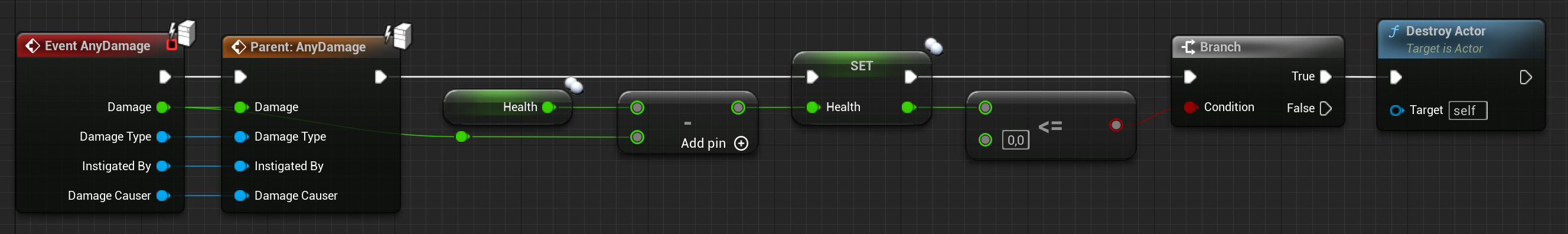Viewport: 1568px width, 234px height.
Task: Select the SET node title
Action: pos(860,66)
